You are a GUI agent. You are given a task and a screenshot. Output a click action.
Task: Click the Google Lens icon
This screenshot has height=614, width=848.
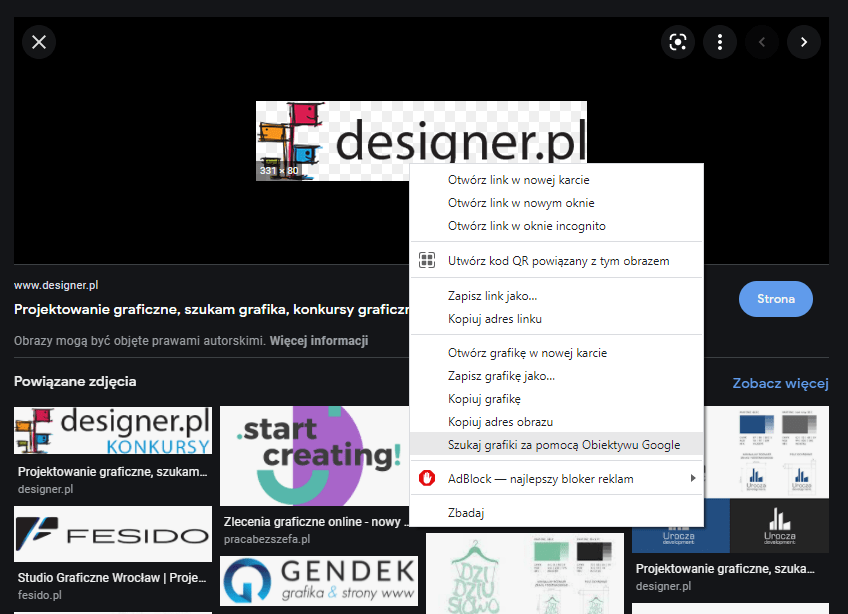coord(678,42)
